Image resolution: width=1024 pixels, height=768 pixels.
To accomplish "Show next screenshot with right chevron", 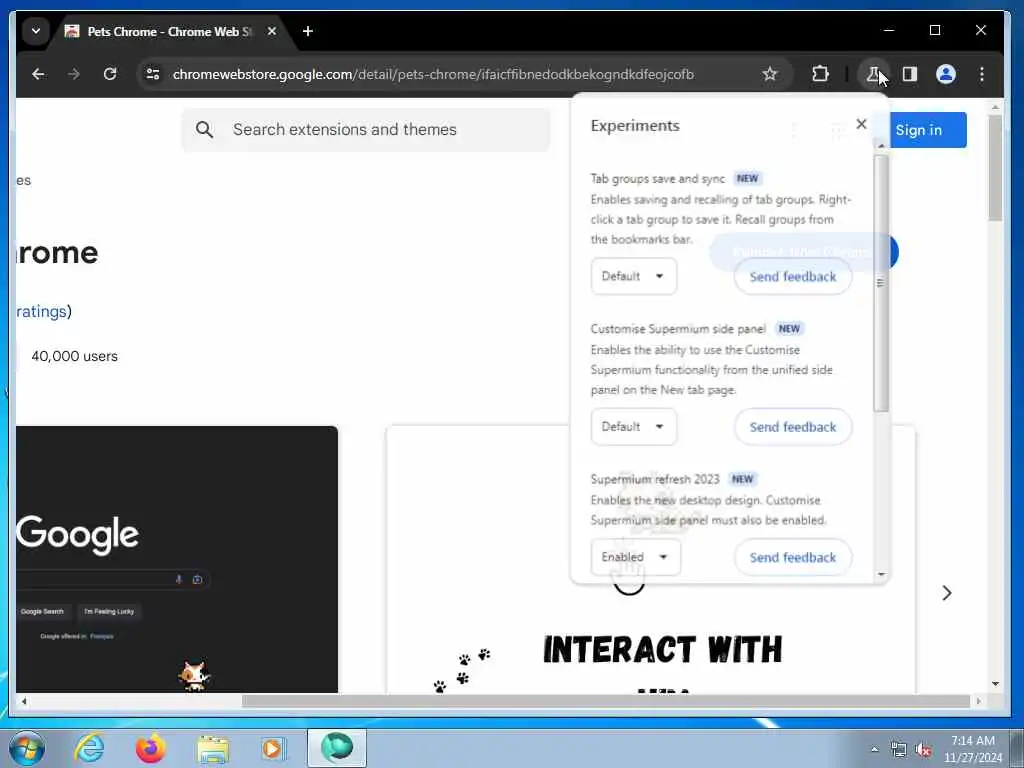I will [946, 593].
